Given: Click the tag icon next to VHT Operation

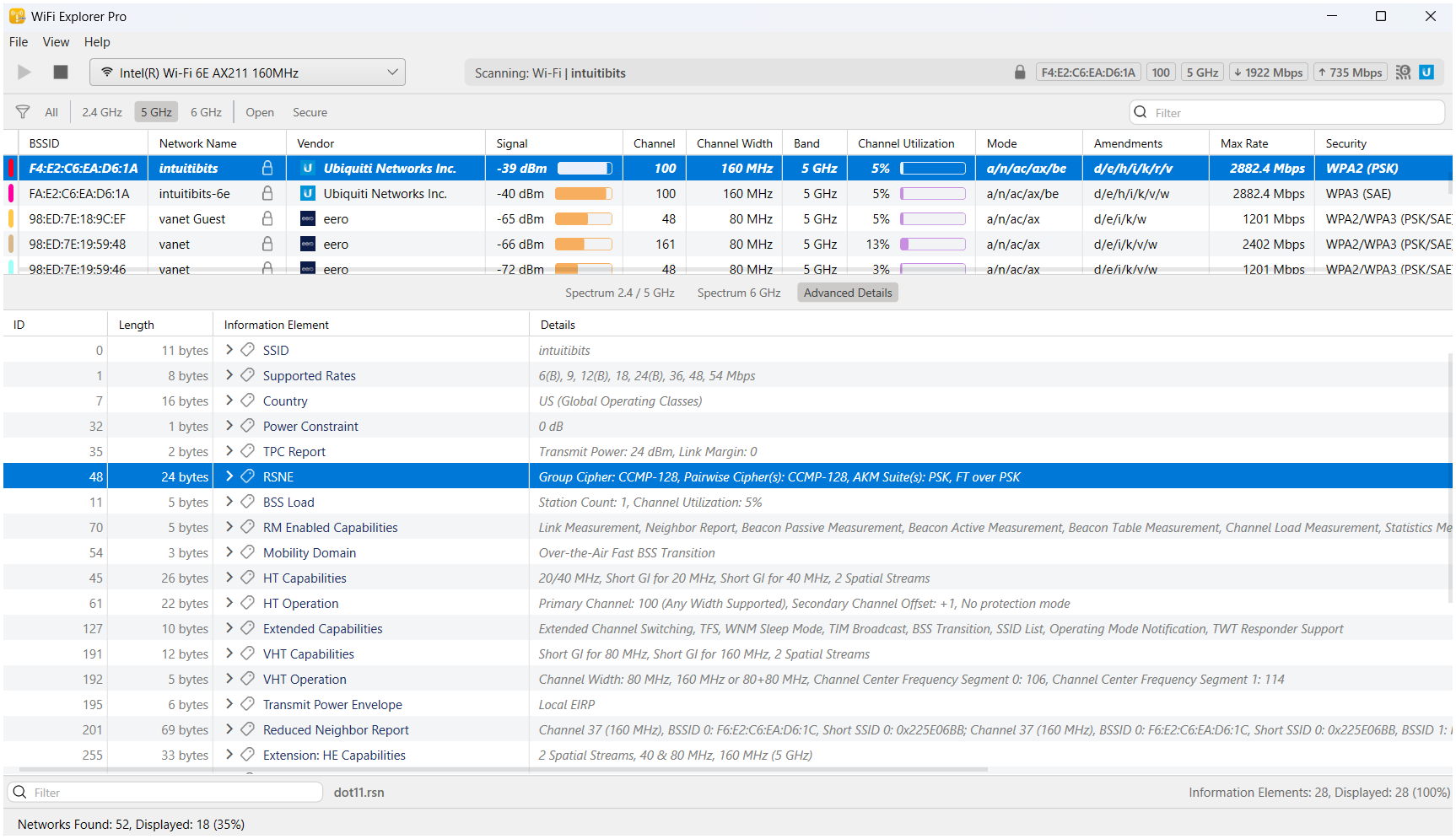Looking at the screenshot, I should point(248,679).
